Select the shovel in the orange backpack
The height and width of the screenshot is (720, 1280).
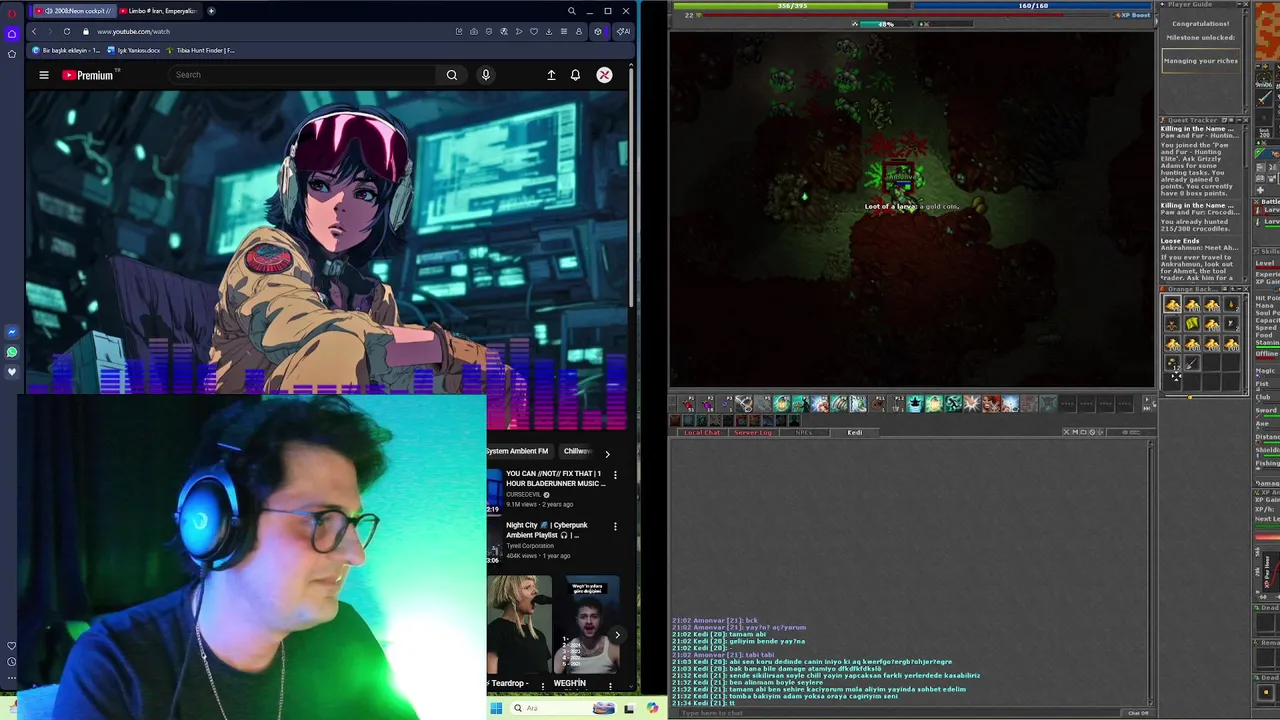[x=1192, y=364]
